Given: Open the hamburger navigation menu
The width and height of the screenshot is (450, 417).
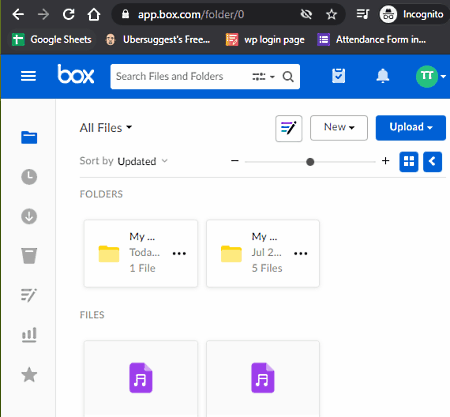Looking at the screenshot, I should [x=28, y=76].
